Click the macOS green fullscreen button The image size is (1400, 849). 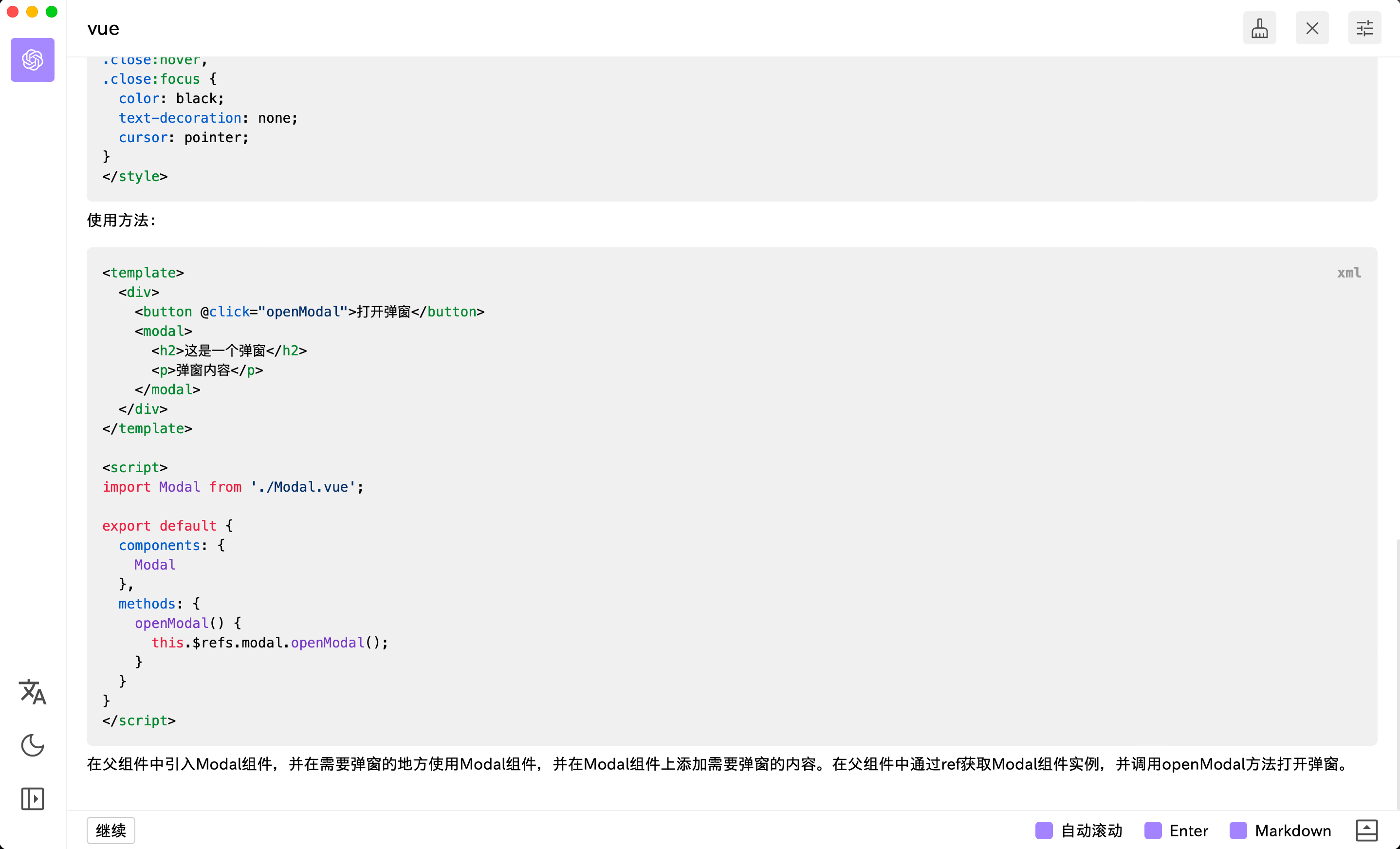click(x=52, y=11)
